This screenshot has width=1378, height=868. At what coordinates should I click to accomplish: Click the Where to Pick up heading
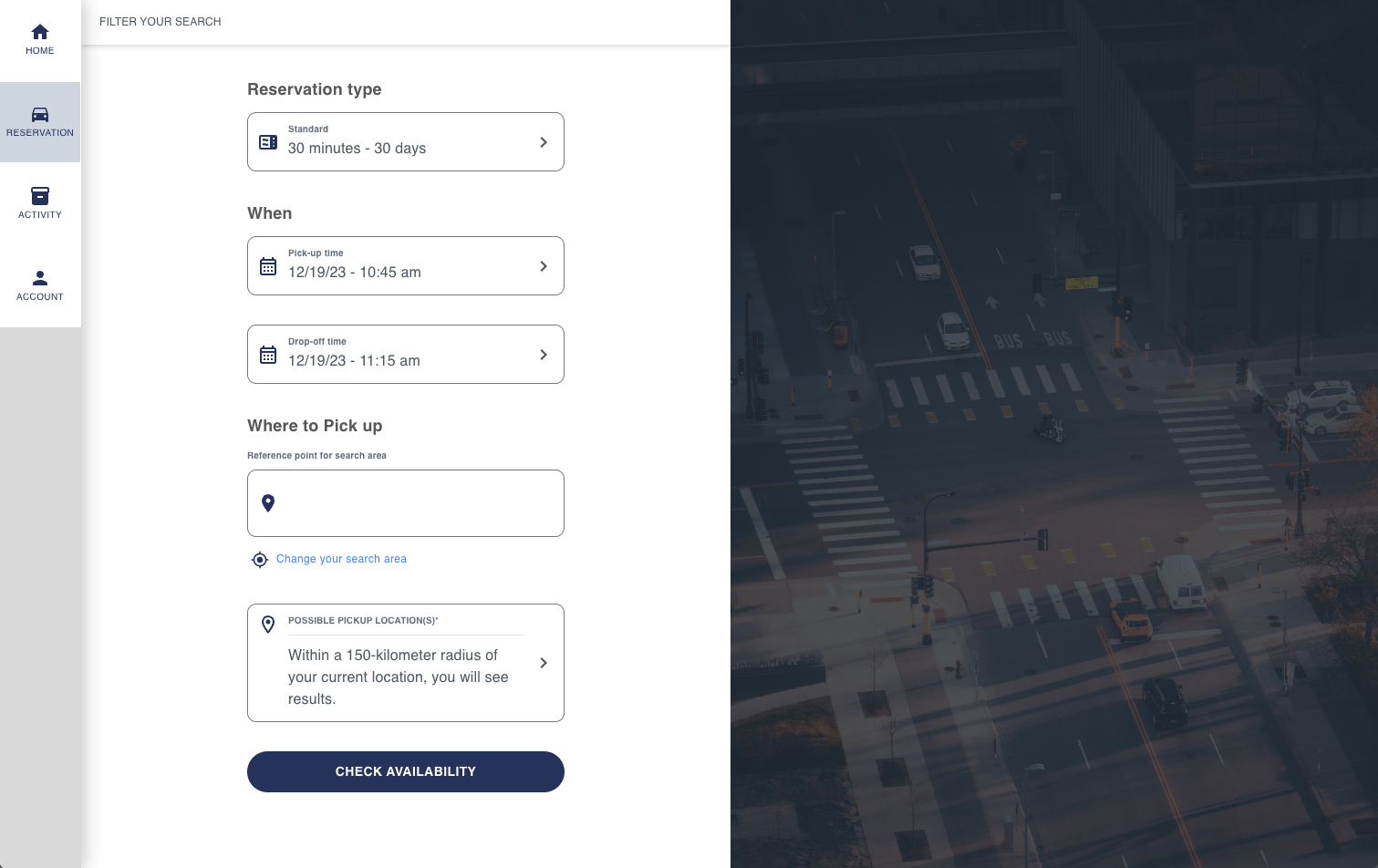pyautogui.click(x=315, y=426)
